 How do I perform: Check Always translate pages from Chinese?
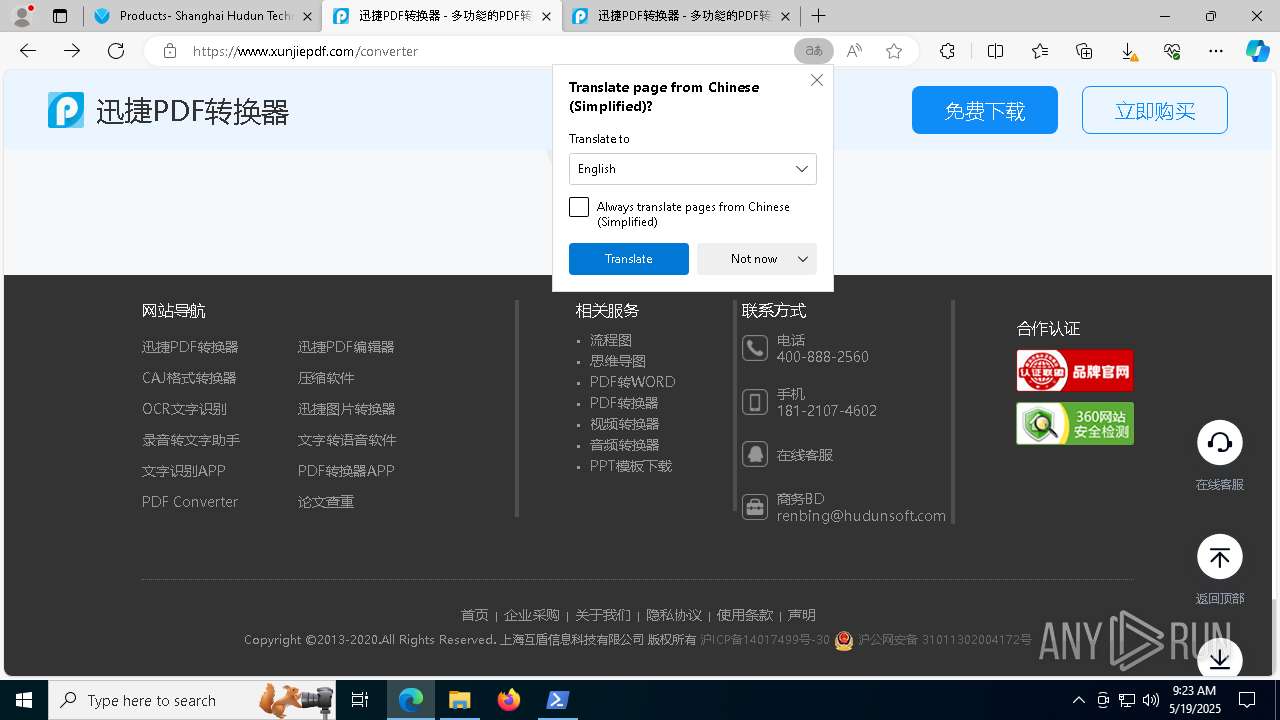[x=579, y=207]
